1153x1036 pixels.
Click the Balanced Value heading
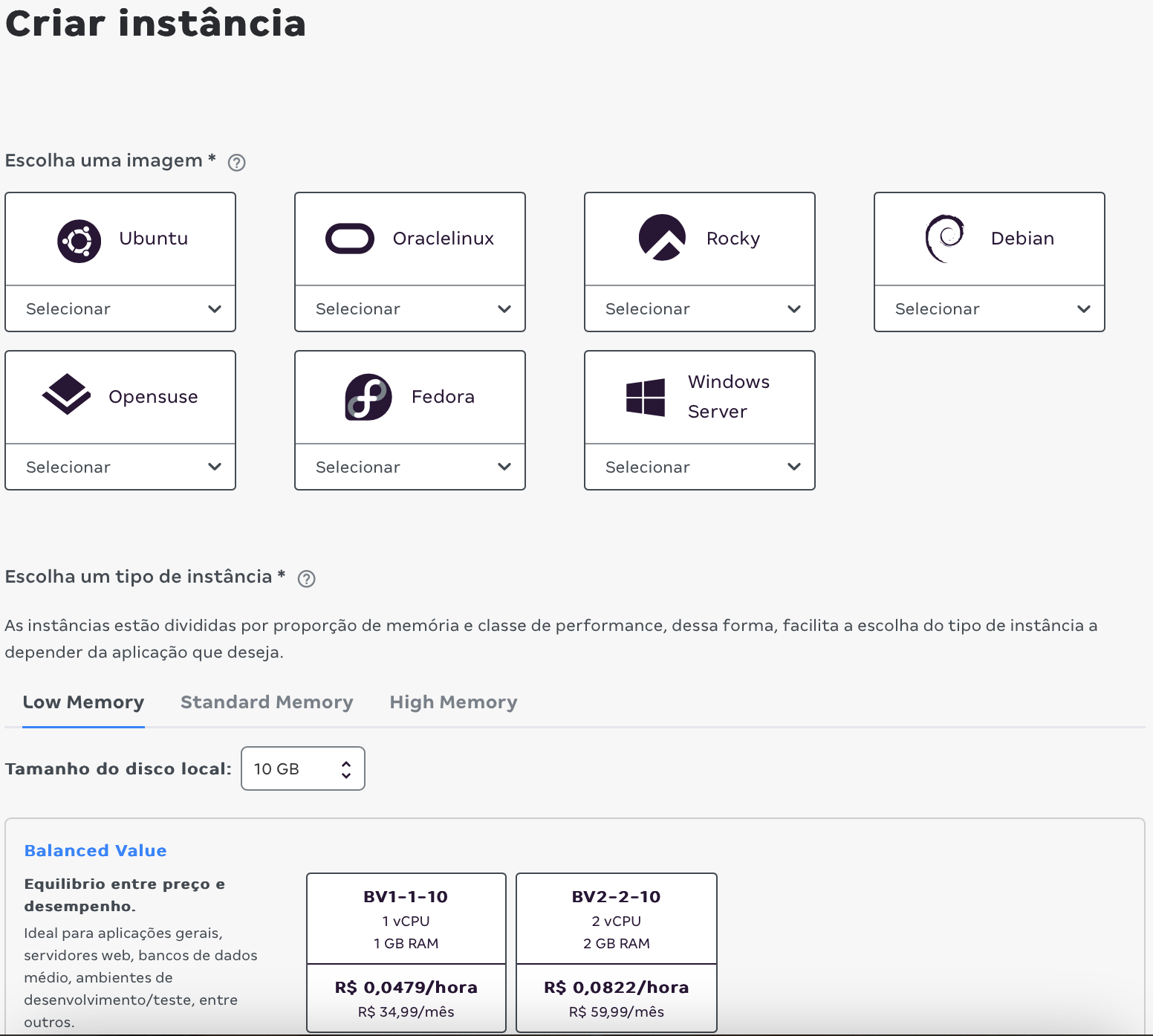click(x=96, y=850)
